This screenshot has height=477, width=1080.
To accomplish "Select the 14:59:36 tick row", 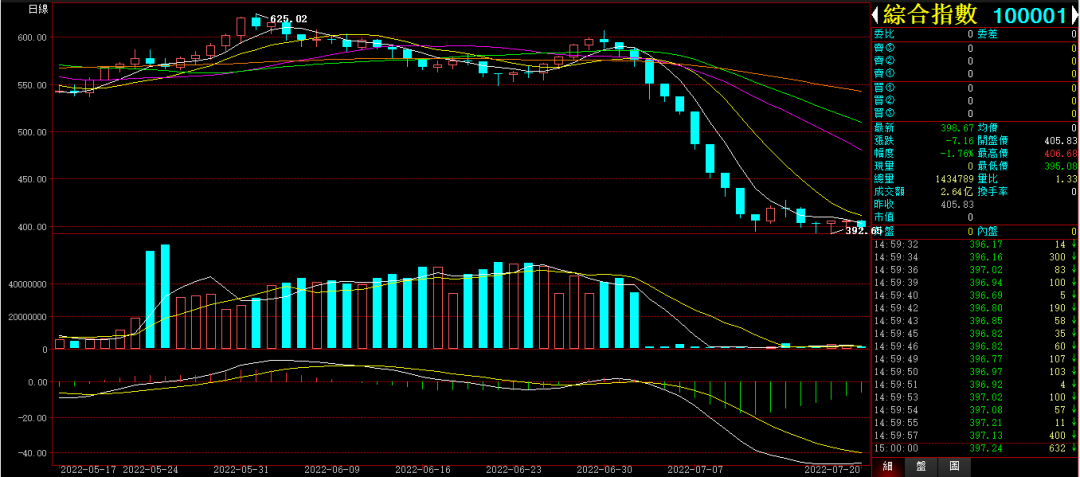I will point(975,270).
